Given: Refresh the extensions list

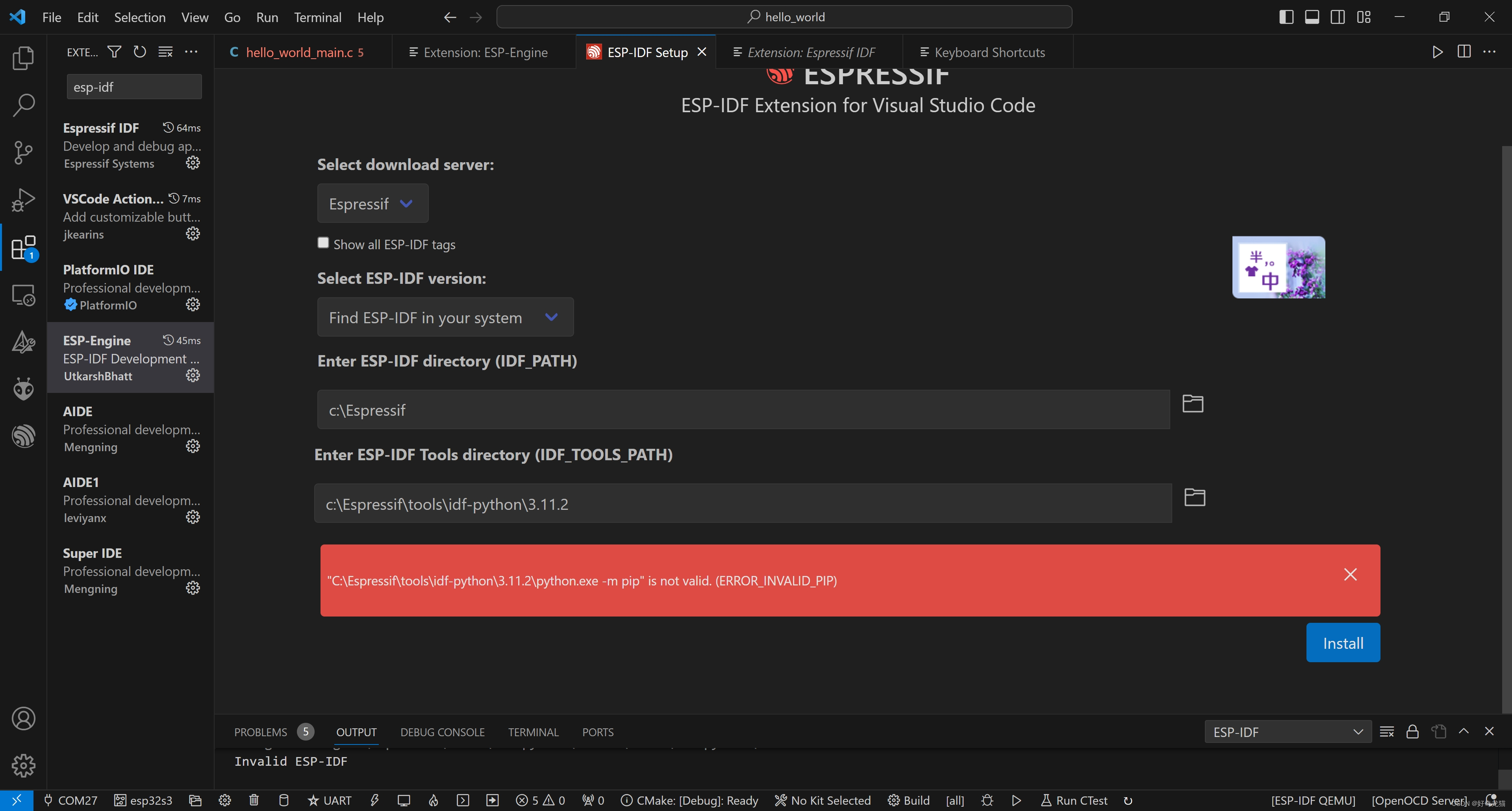Looking at the screenshot, I should pos(140,52).
